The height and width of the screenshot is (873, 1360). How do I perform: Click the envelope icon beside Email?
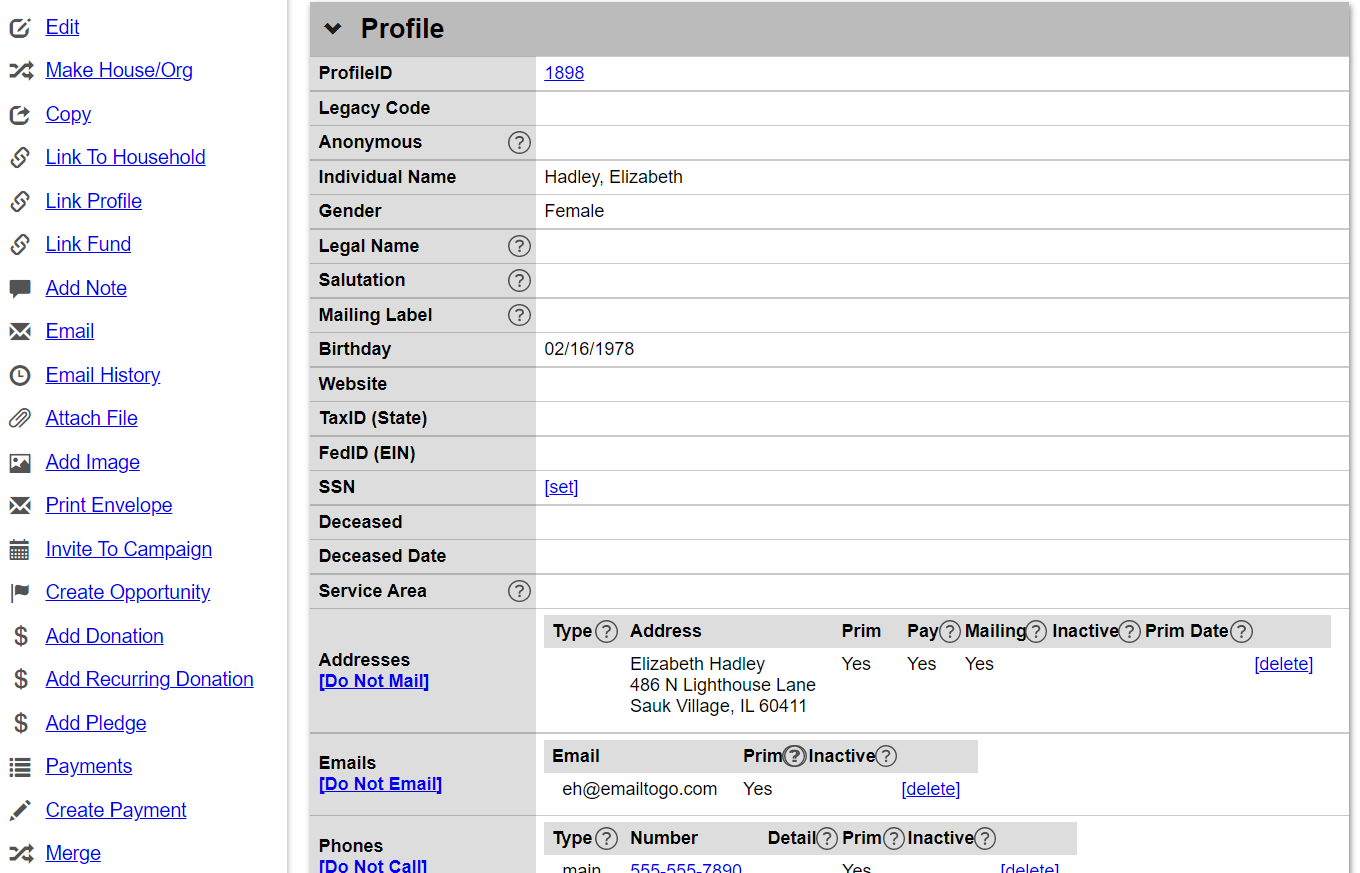(20, 331)
